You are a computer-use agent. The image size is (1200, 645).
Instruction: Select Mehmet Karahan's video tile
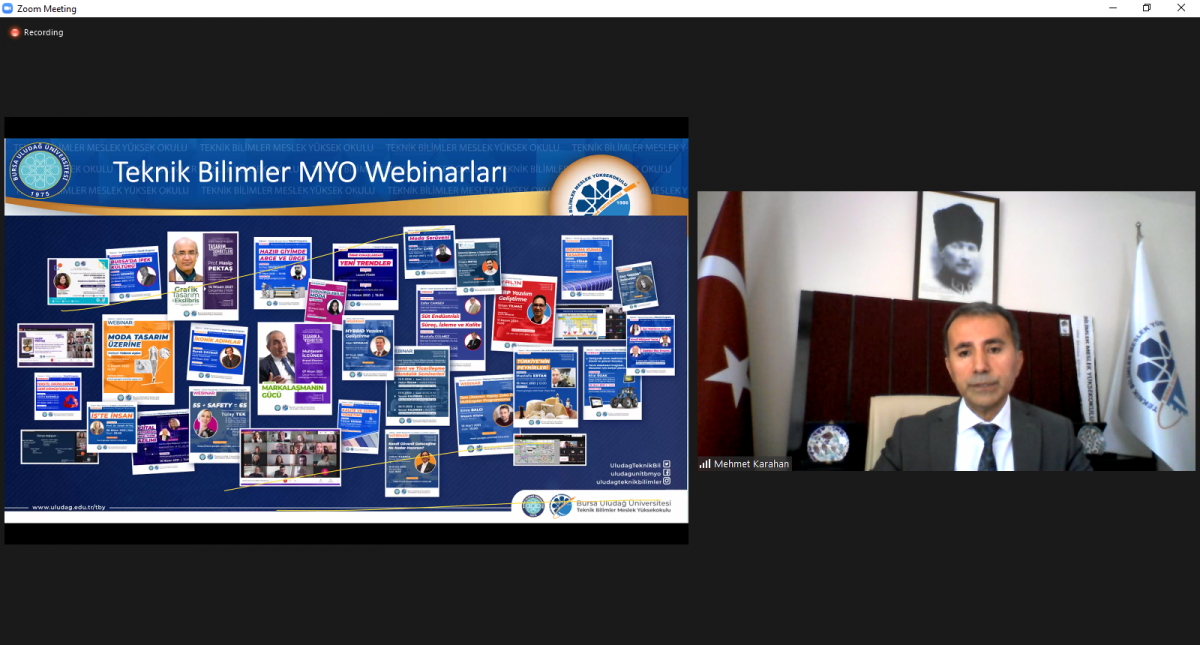tap(946, 331)
